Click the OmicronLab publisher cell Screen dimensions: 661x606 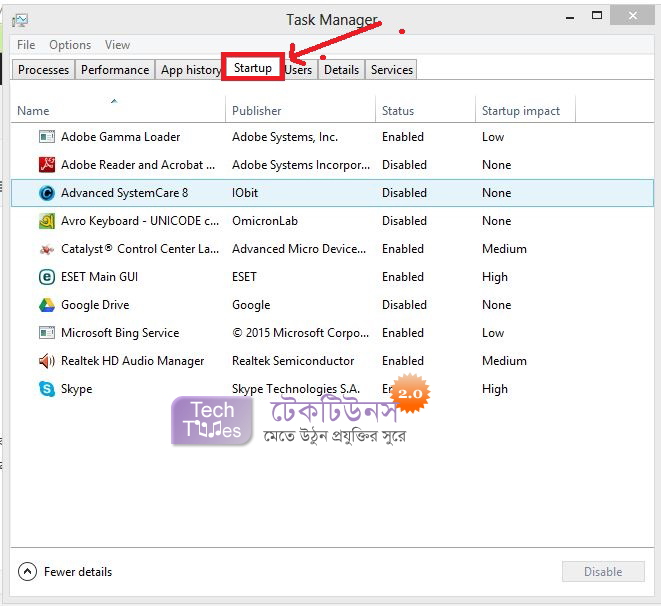pyautogui.click(x=265, y=221)
